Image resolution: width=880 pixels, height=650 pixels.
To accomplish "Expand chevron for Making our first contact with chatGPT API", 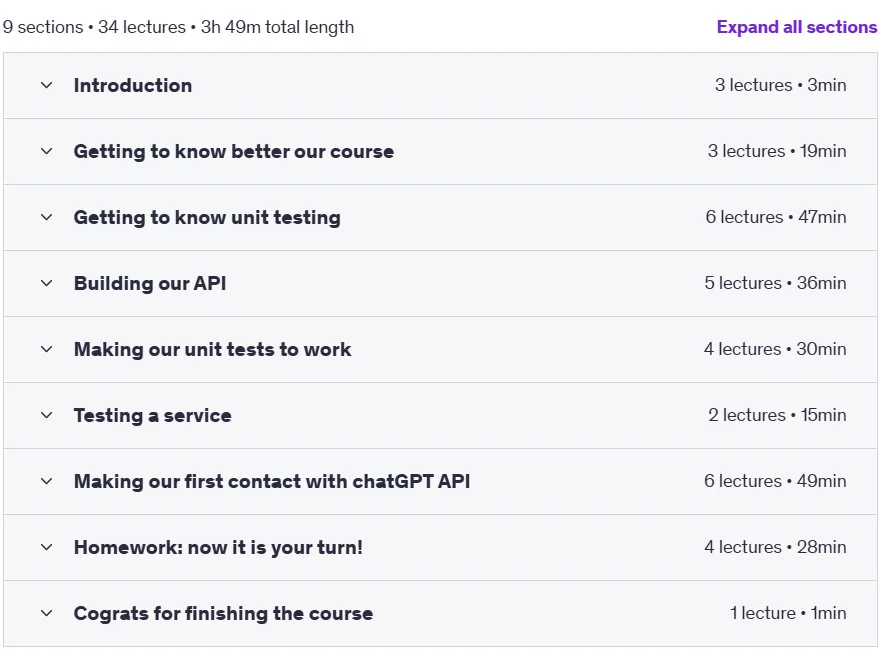I will coord(47,481).
